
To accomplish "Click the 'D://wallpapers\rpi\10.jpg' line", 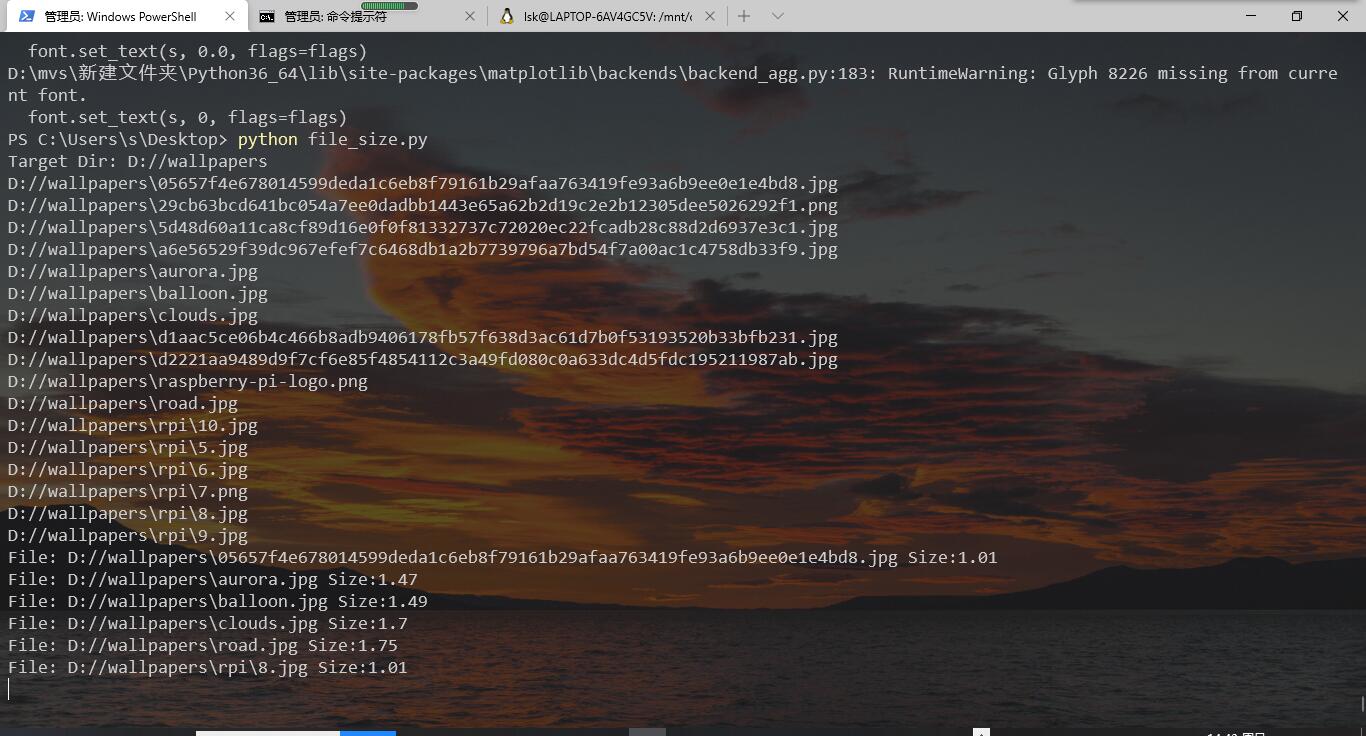I will click(x=133, y=425).
